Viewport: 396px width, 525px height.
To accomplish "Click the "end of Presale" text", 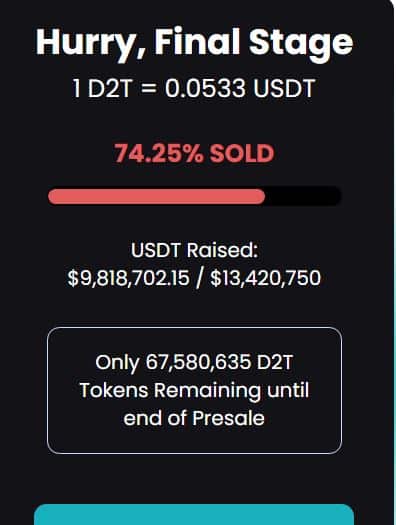I will point(194,418).
